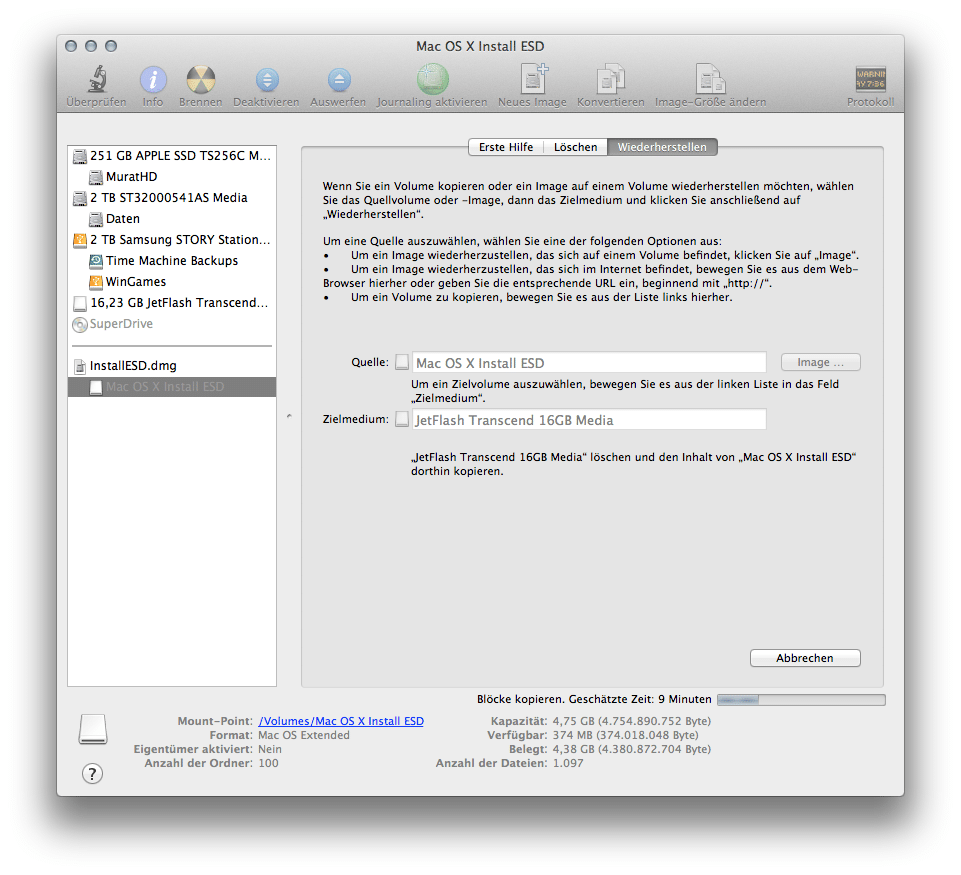Image resolution: width=961 pixels, height=875 pixels.
Task: Click the block copy progress bar
Action: click(801, 700)
